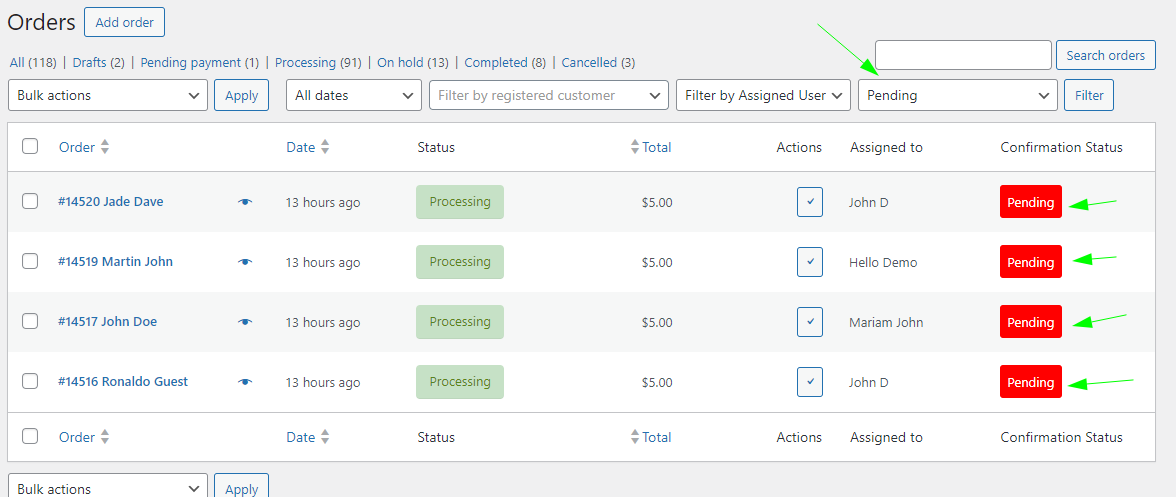Screen dimensions: 1176x497
Task: Sort by the Order column header arrows
Action: [x=105, y=147]
